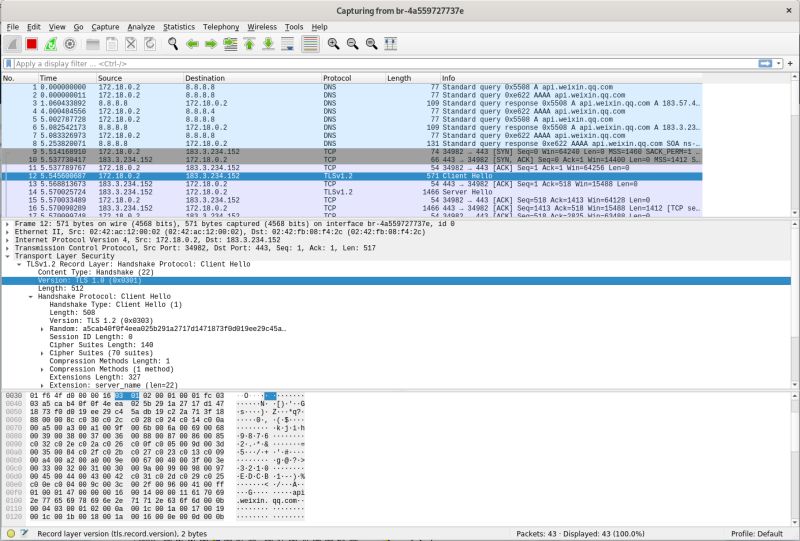Click the Save capture file icon
800x541 pixels.
[x=112, y=44]
